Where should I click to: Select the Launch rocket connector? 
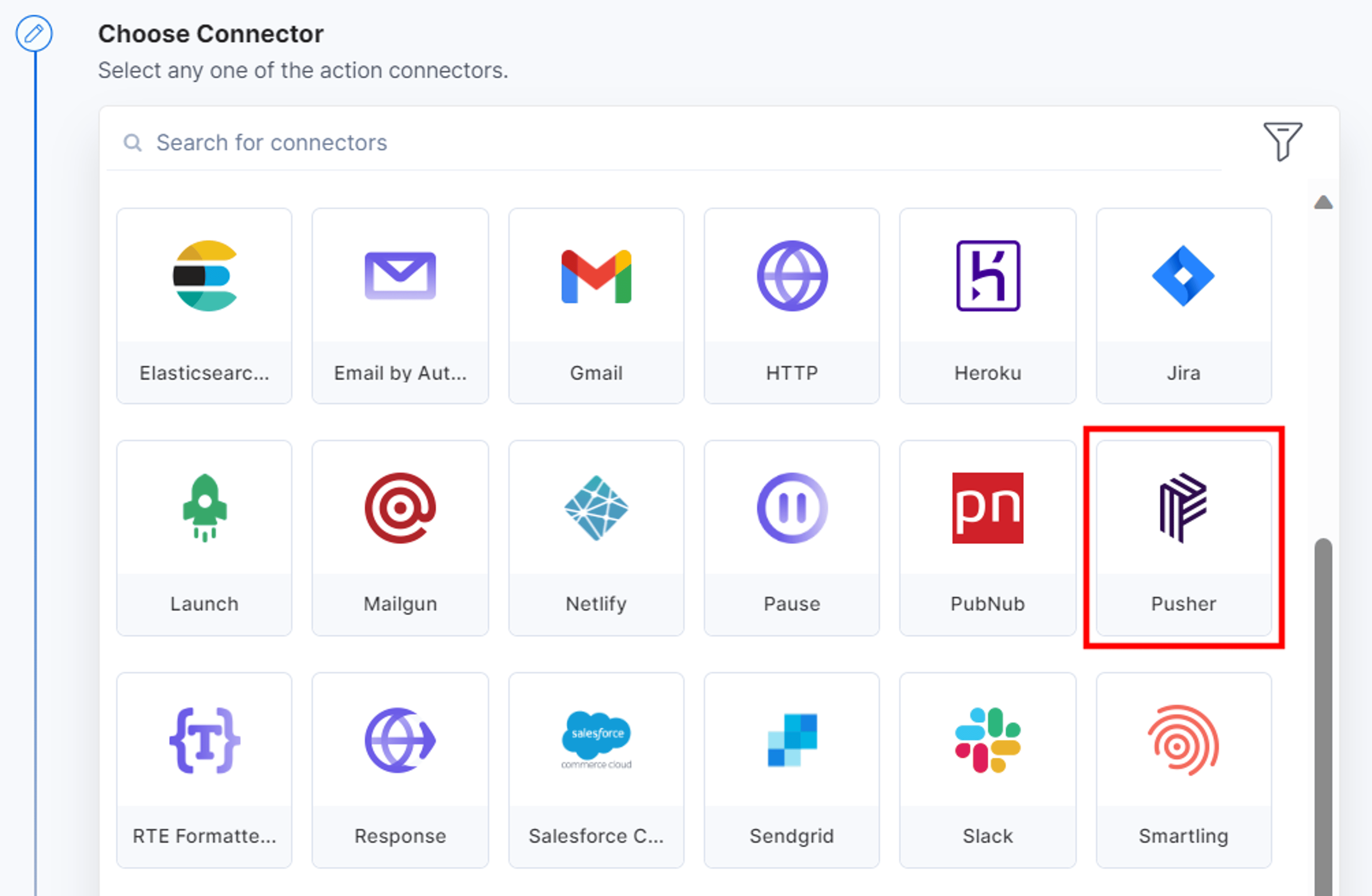[204, 537]
